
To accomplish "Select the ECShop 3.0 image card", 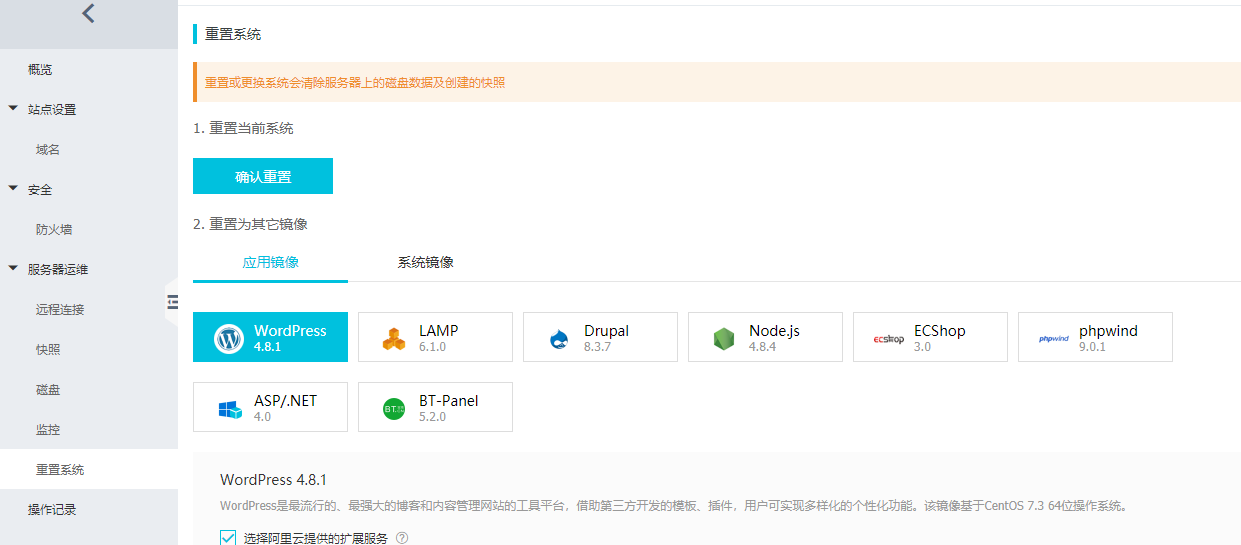I will pos(930,337).
